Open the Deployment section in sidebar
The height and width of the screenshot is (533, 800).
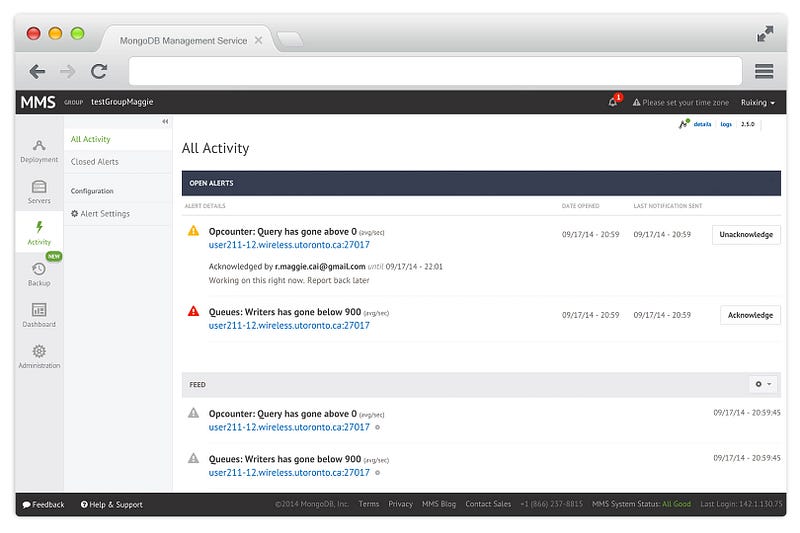(39, 151)
